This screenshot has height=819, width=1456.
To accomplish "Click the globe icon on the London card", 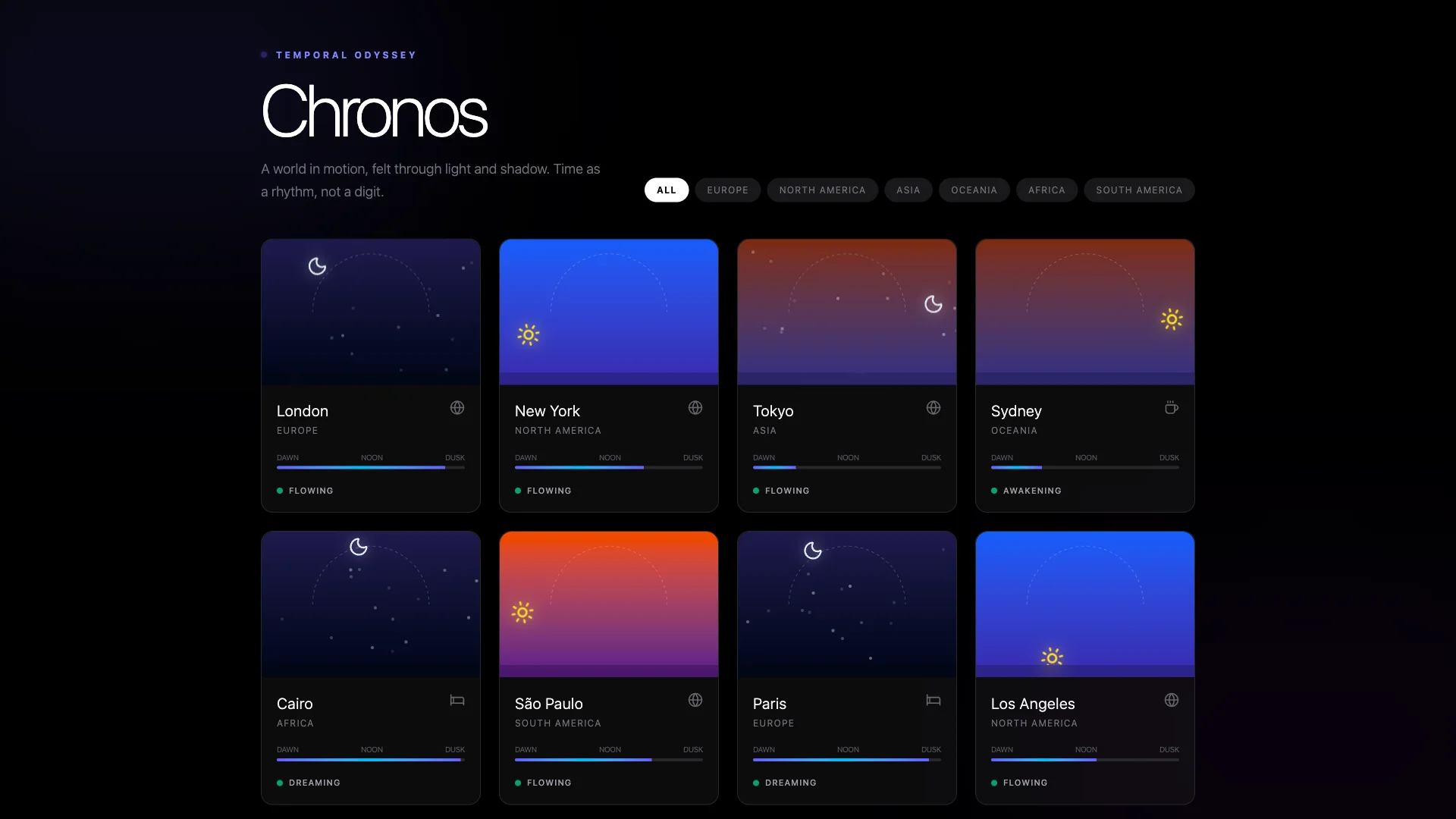I will click(x=457, y=408).
